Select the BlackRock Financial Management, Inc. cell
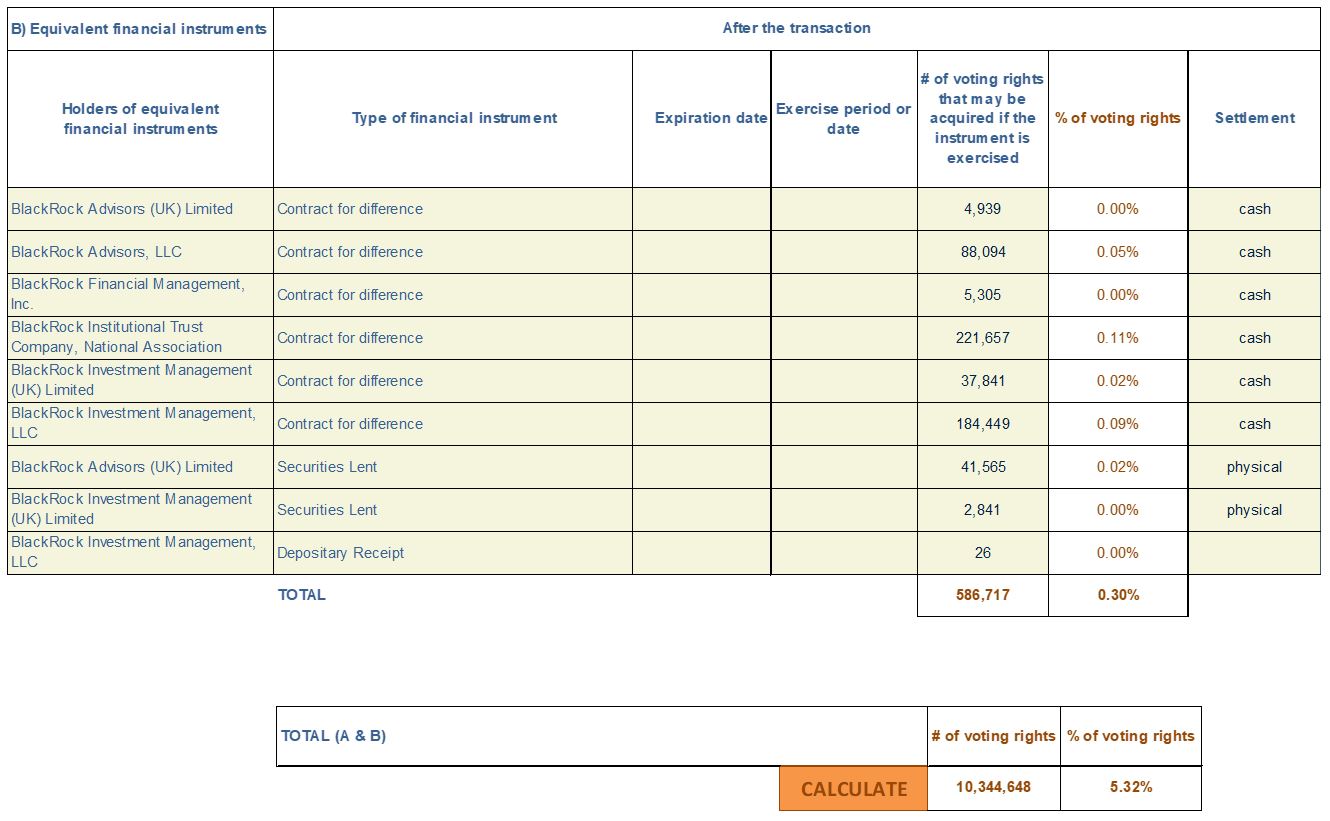 point(140,295)
